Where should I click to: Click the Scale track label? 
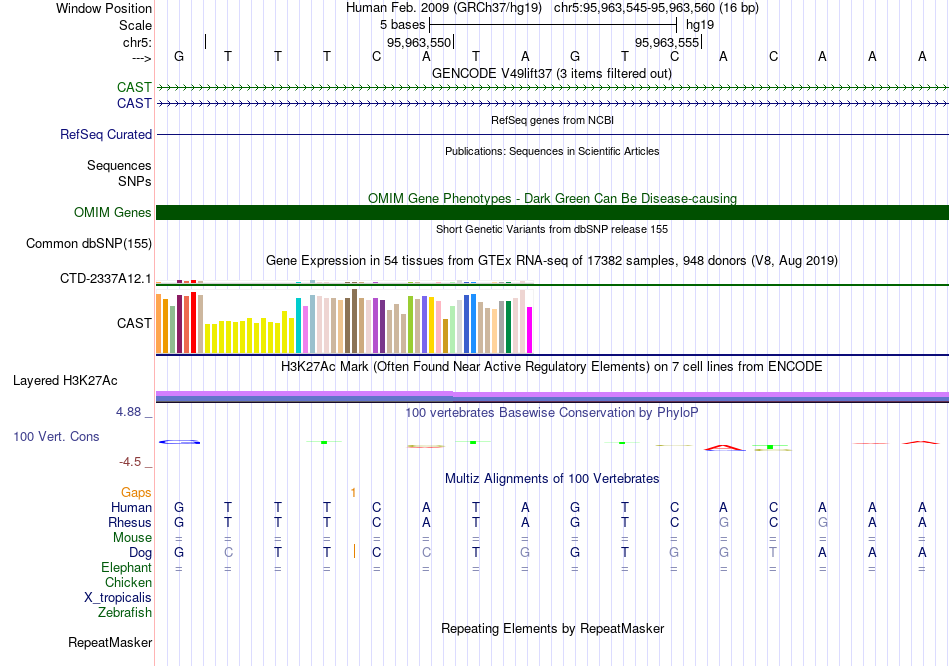click(135, 25)
